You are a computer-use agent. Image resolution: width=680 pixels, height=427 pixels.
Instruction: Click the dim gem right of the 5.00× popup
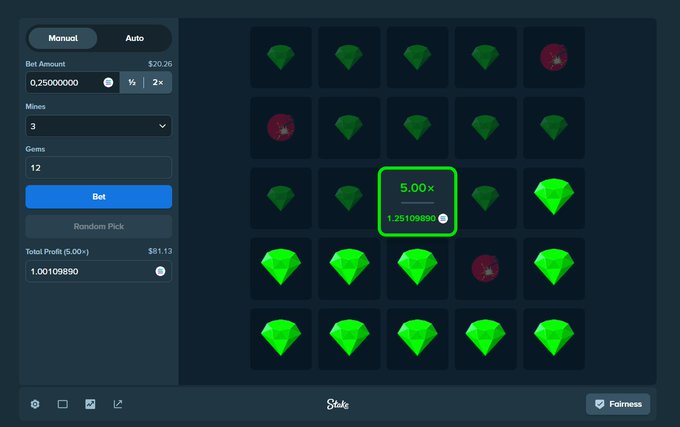(x=486, y=198)
